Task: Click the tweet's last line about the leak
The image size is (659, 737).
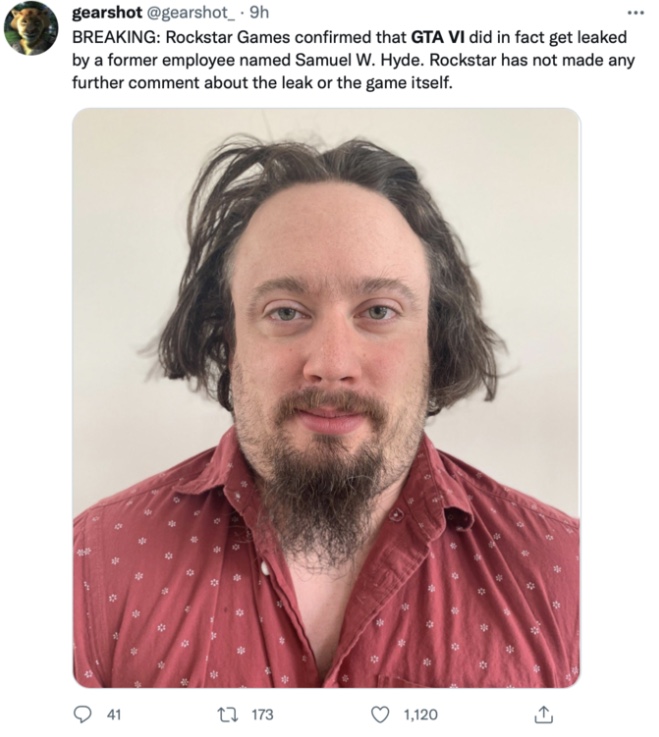Action: pos(262,83)
